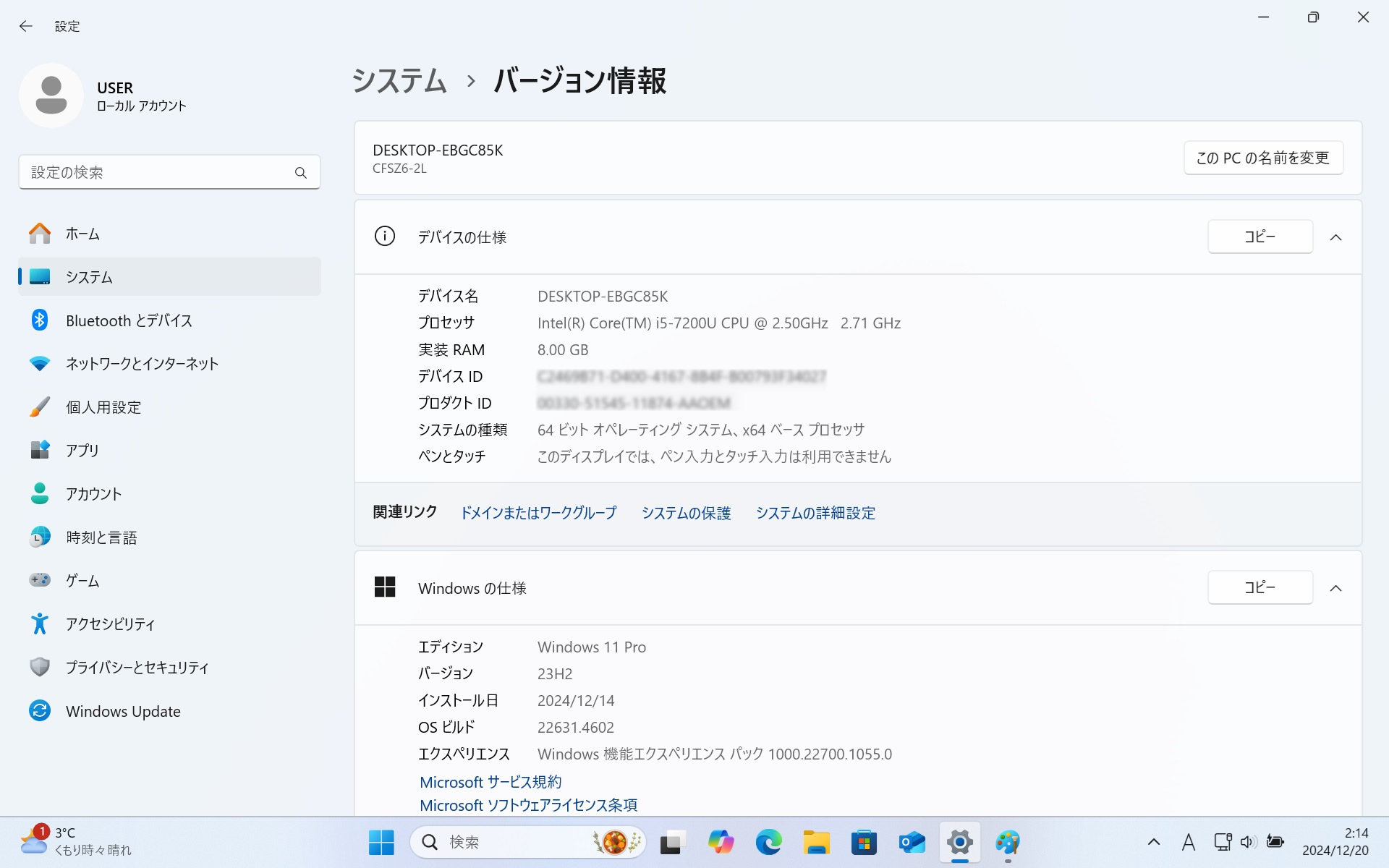Click the DESKTOP-EBGC85K device name value
1389x868 pixels.
coord(603,297)
